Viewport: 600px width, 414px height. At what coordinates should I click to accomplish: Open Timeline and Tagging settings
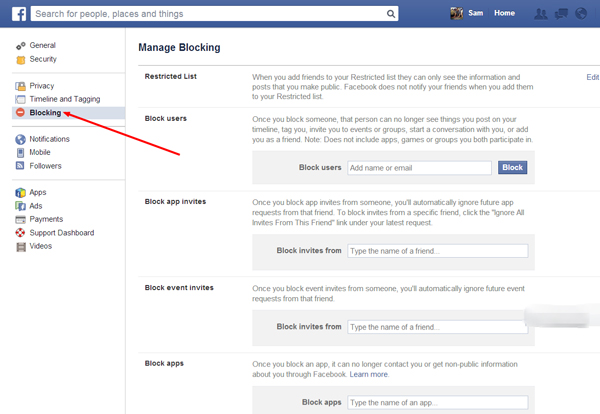coord(65,99)
